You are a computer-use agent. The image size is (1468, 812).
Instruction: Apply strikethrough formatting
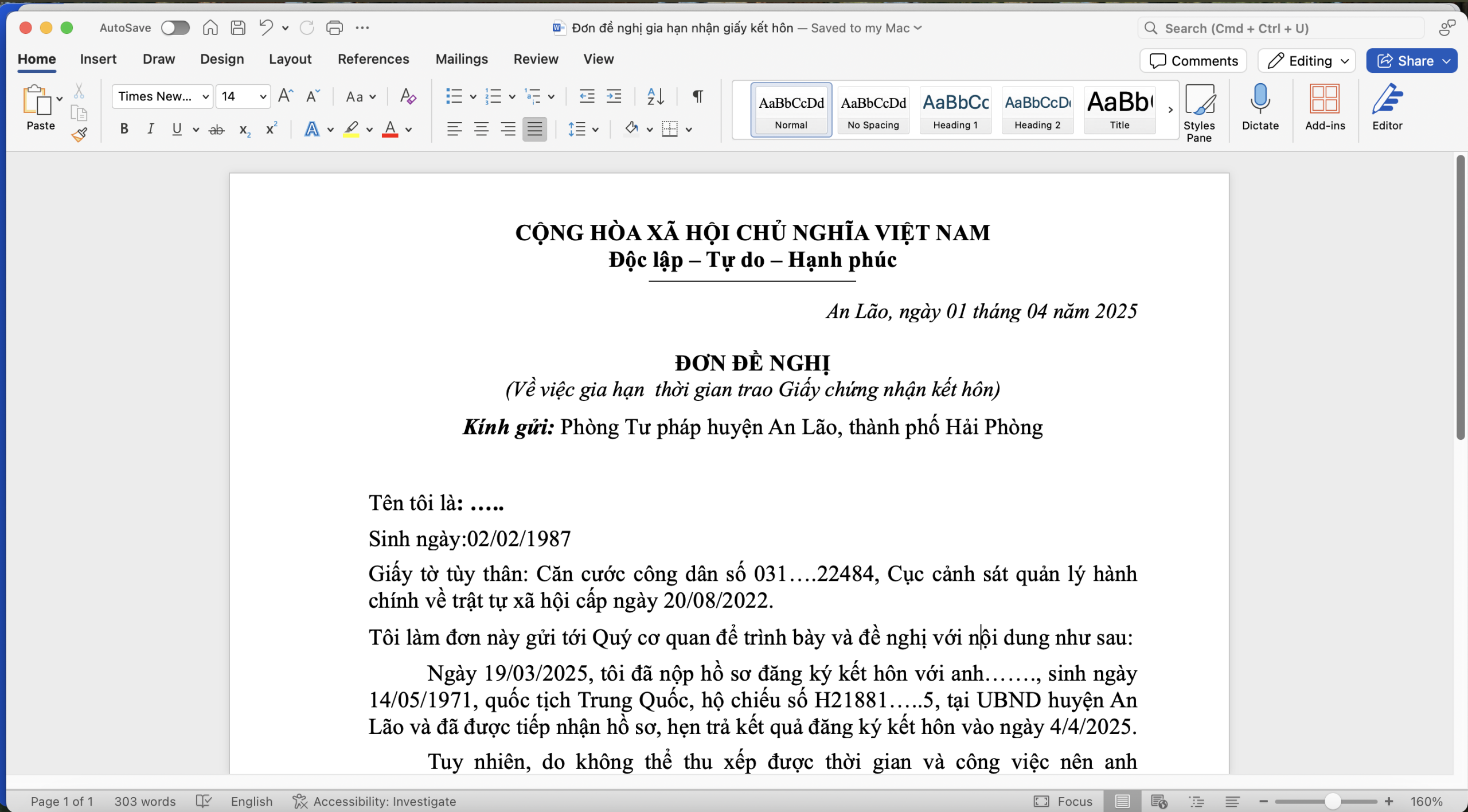click(216, 130)
